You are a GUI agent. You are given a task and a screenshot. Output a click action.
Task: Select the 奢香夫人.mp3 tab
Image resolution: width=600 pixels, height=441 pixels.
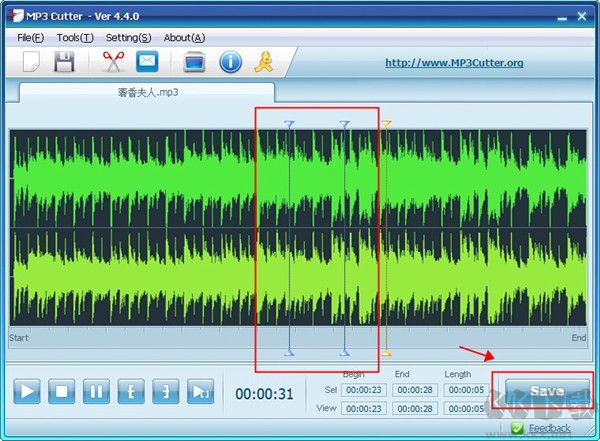(x=147, y=92)
